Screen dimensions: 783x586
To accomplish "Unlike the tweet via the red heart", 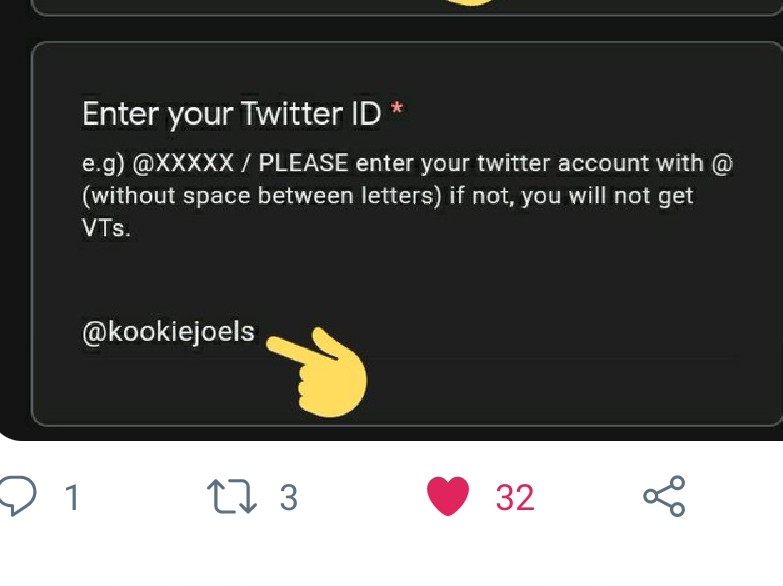I will [448, 496].
